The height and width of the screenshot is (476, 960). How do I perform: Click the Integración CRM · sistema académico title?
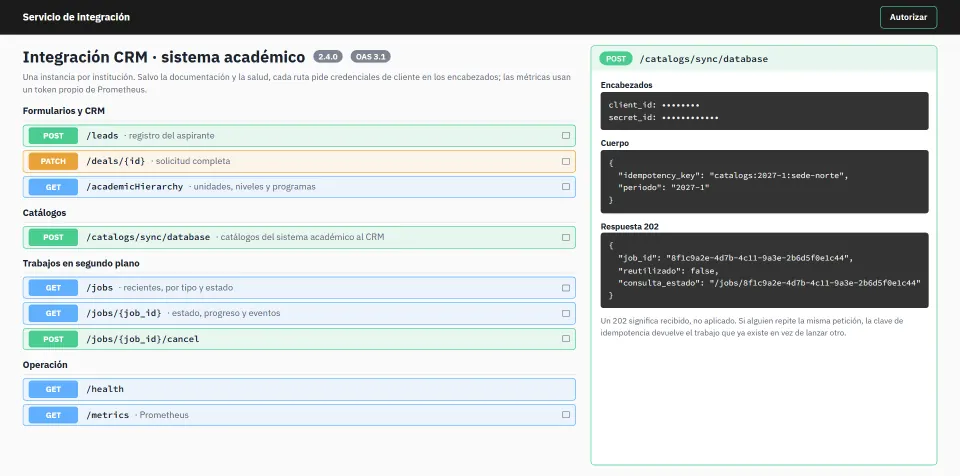point(163,57)
